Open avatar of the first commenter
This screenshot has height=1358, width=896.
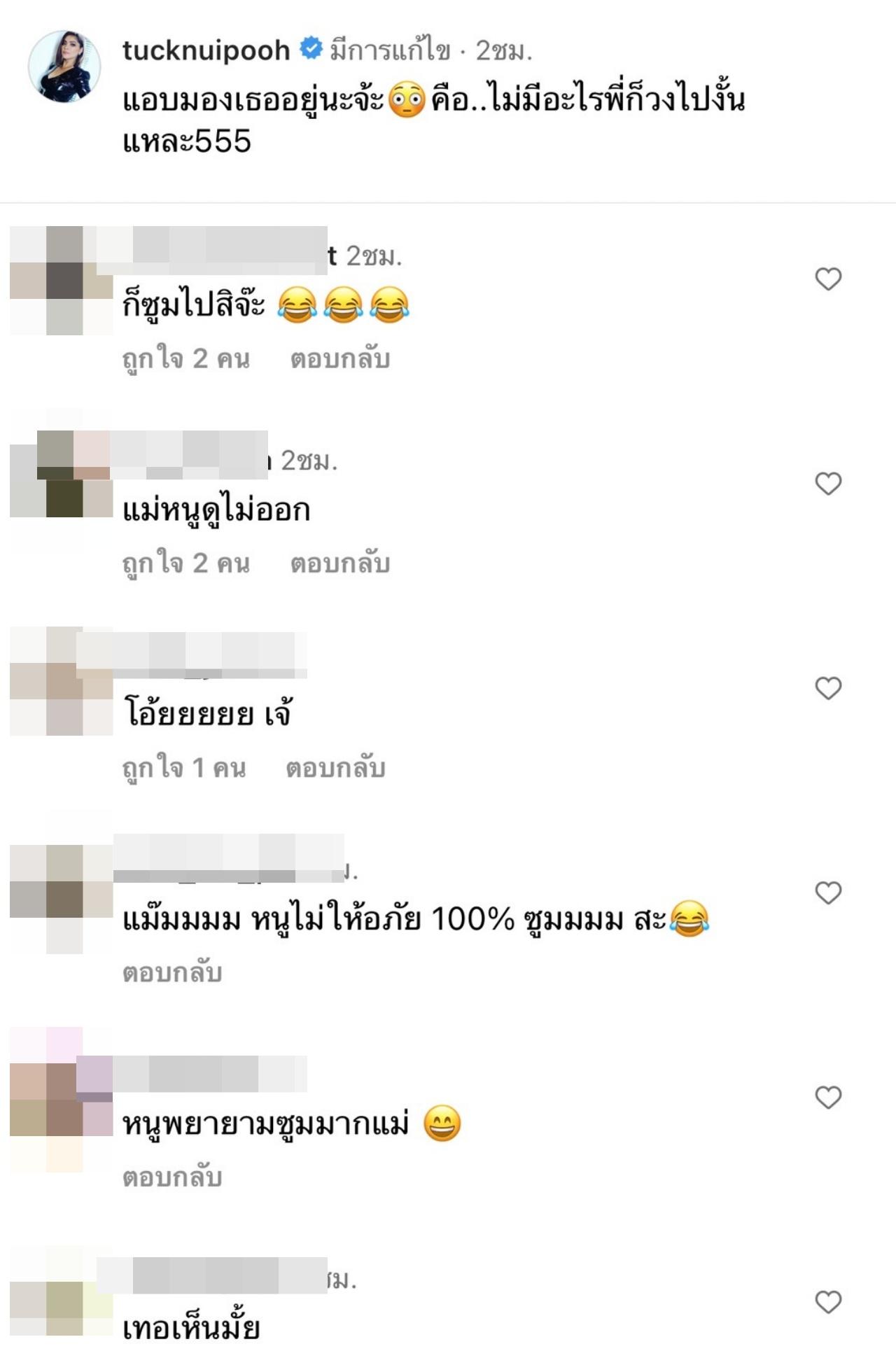pyautogui.click(x=62, y=280)
